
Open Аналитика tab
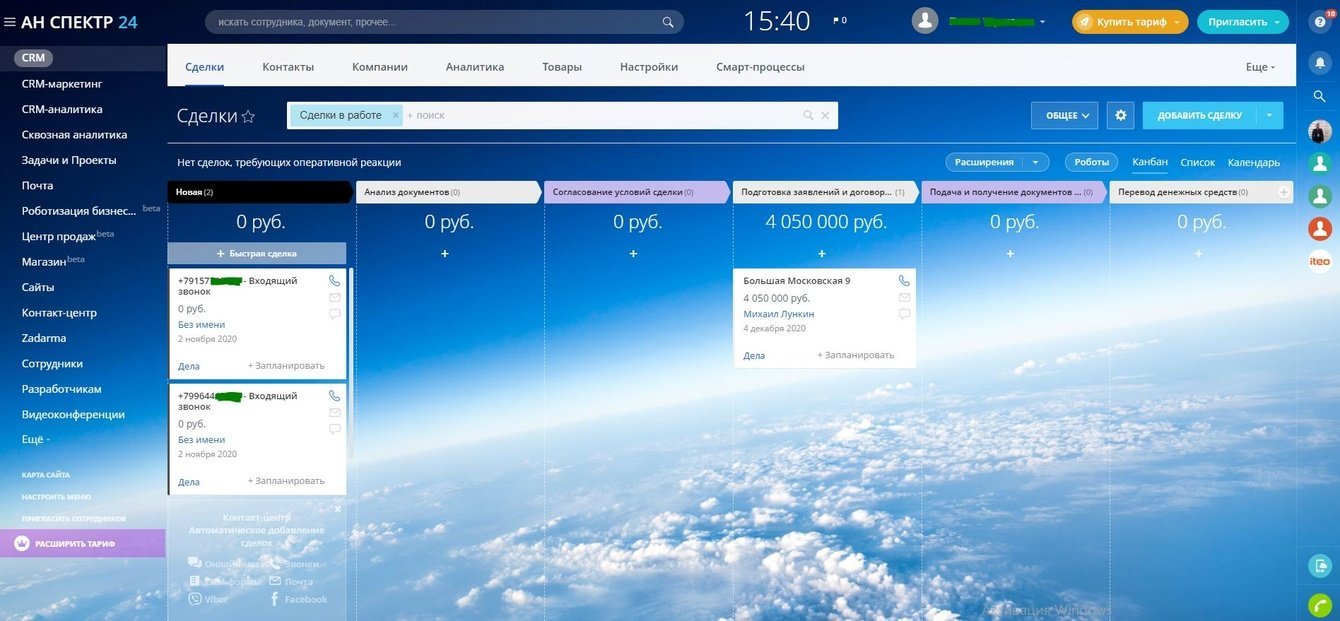475,67
